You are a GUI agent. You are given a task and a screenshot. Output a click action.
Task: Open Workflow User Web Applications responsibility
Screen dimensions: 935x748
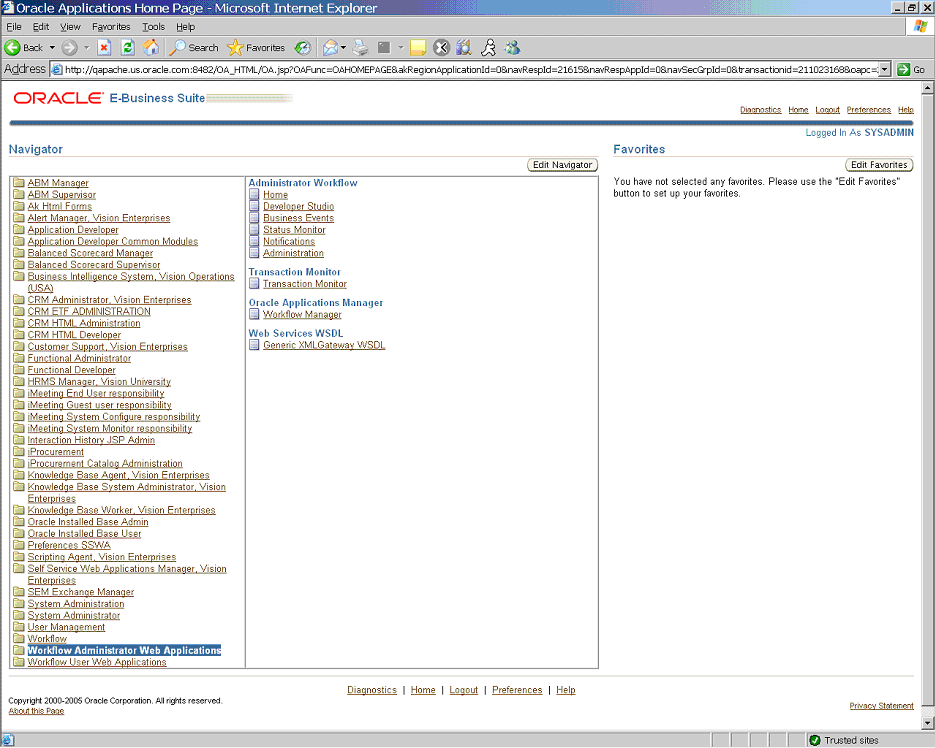click(x=97, y=662)
